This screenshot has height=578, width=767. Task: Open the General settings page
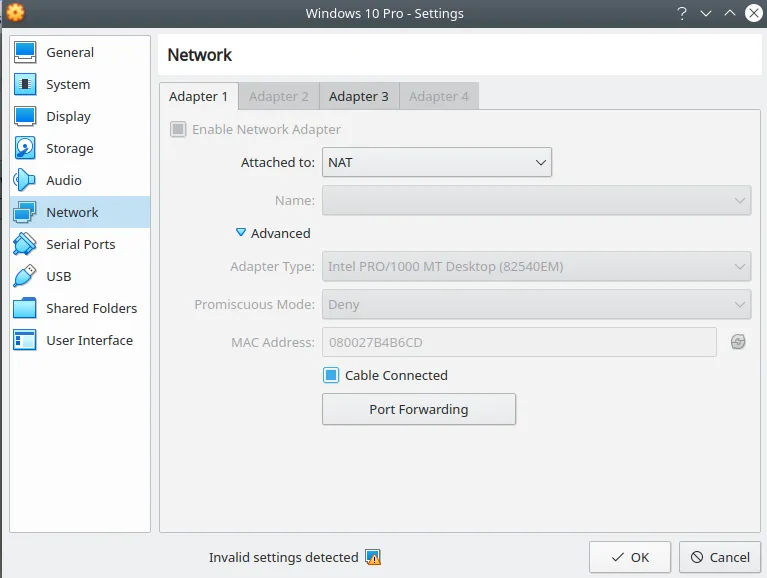click(x=80, y=52)
